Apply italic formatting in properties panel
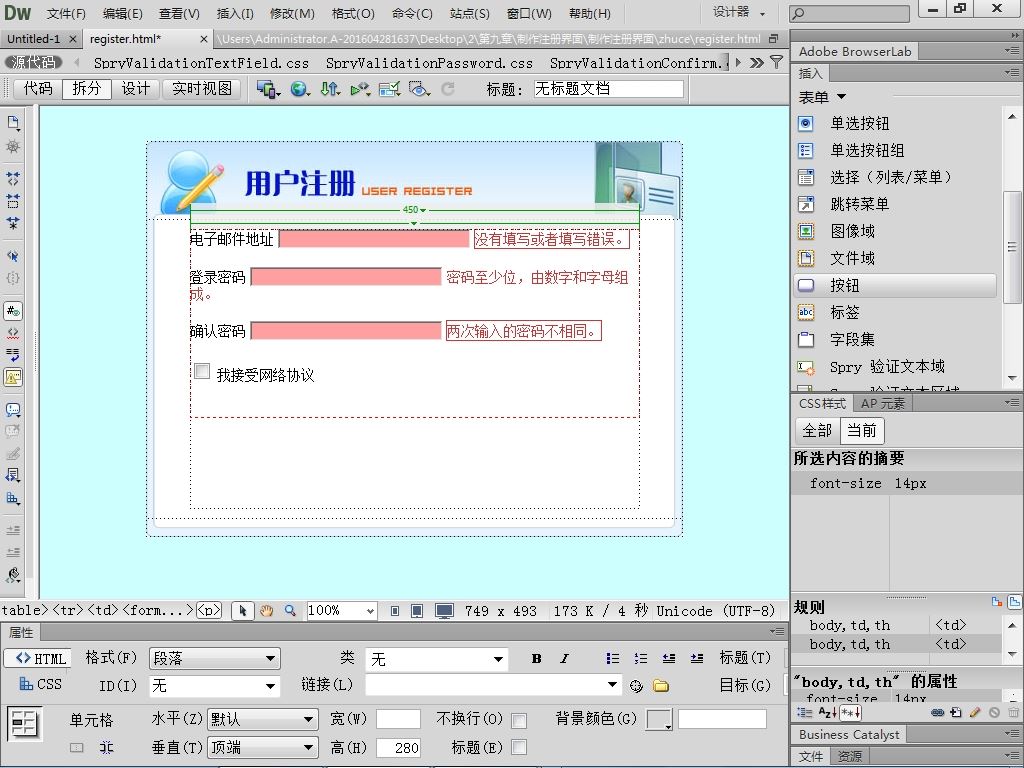Screen dimensions: 1024x768 [x=564, y=659]
